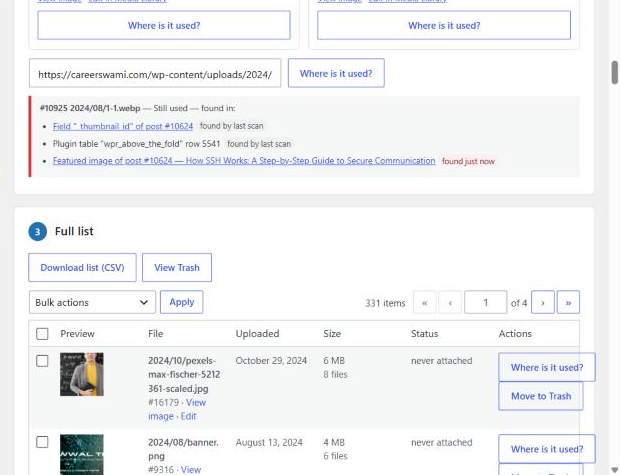Tick checkbox for 2024/08/banner.png row
Viewport: 620px width, 475px height.
(42, 442)
